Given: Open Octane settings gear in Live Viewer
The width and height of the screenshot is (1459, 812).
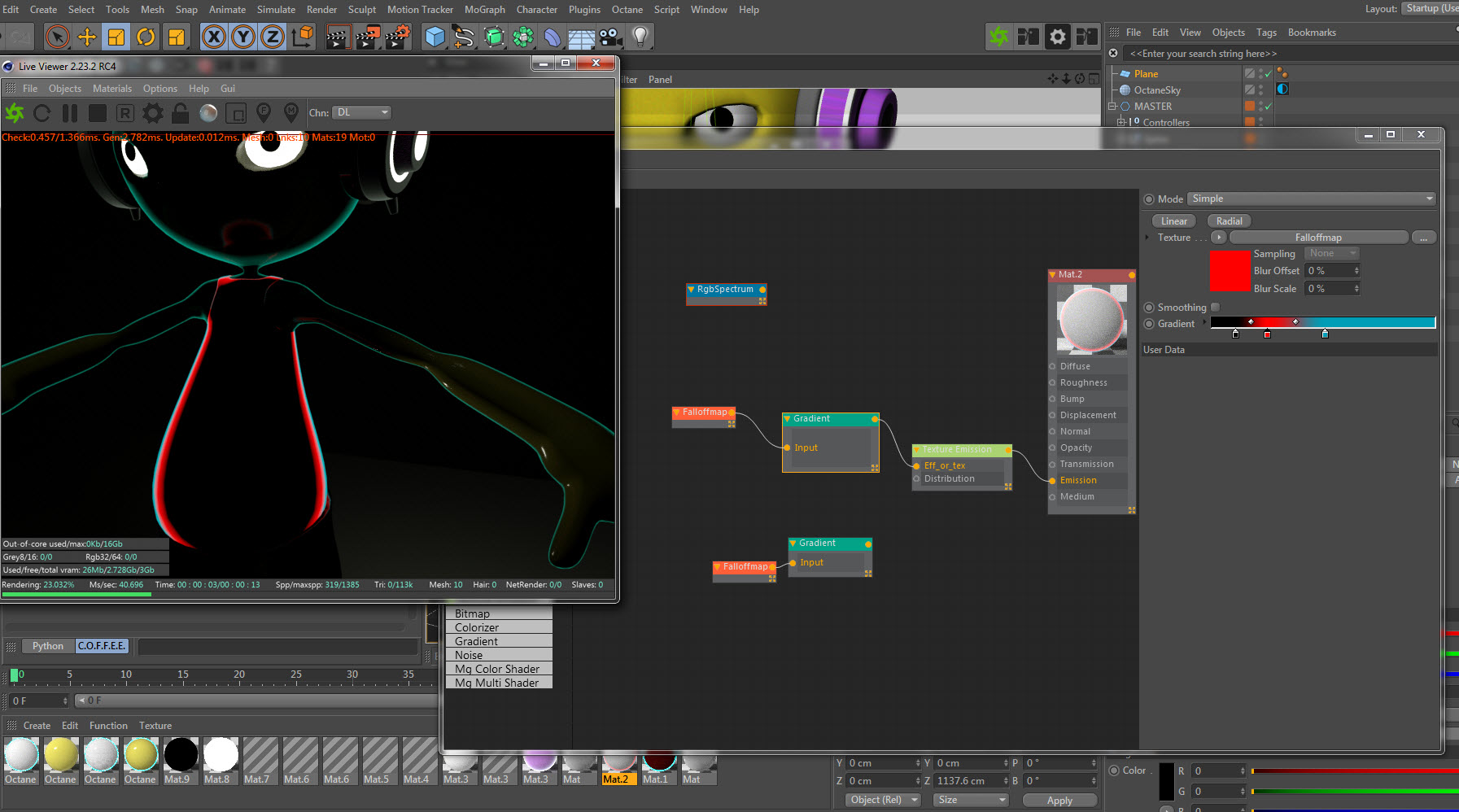Looking at the screenshot, I should [x=153, y=113].
